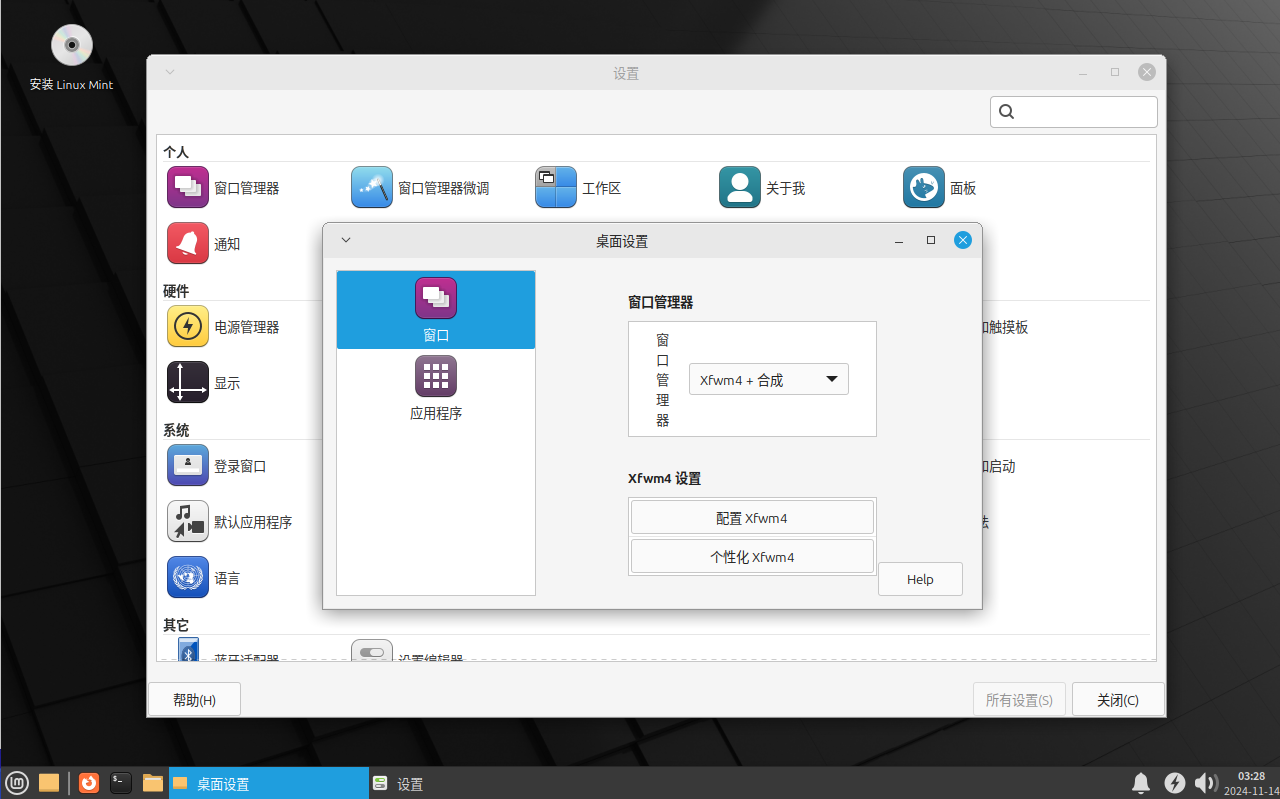Launch the terminal from the taskbar
The width and height of the screenshot is (1280, 799).
tap(121, 783)
